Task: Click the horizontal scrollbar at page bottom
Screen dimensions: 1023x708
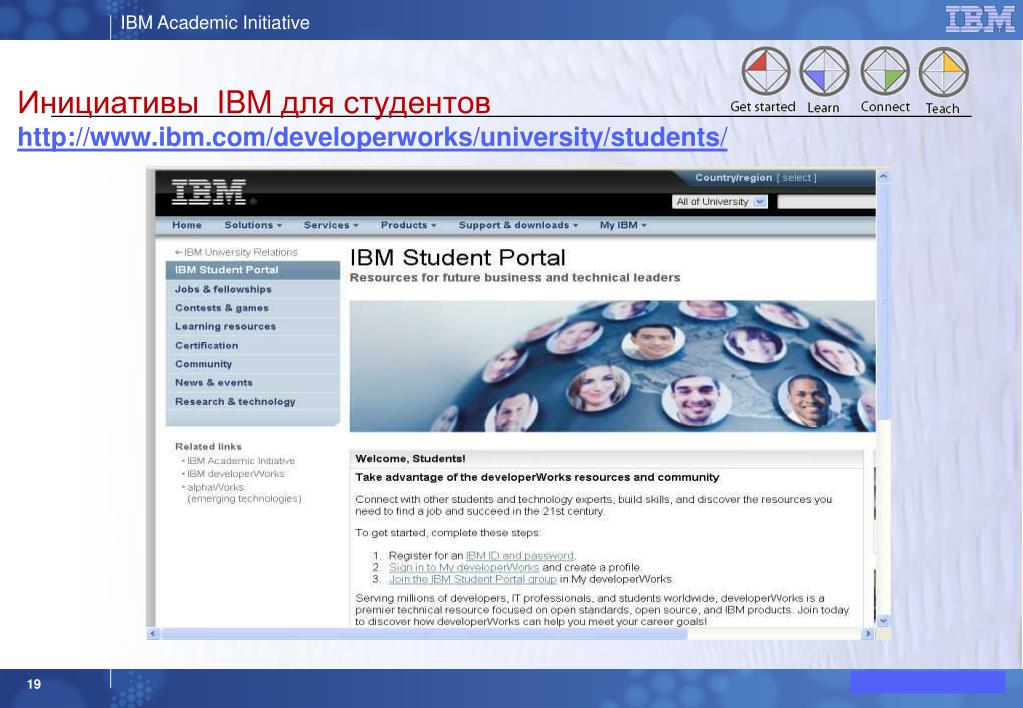Action: coord(510,633)
